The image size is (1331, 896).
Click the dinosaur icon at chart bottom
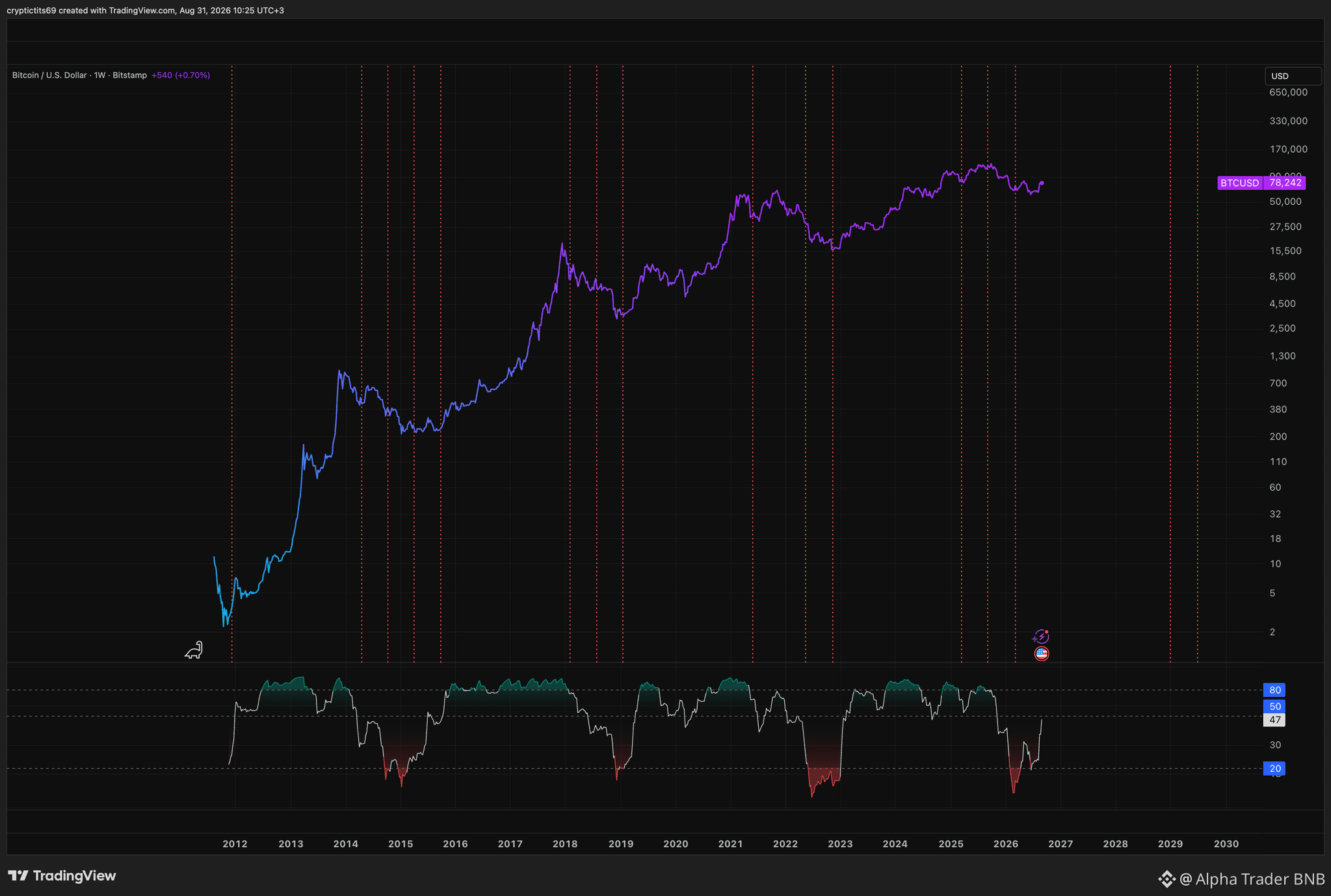tap(194, 650)
